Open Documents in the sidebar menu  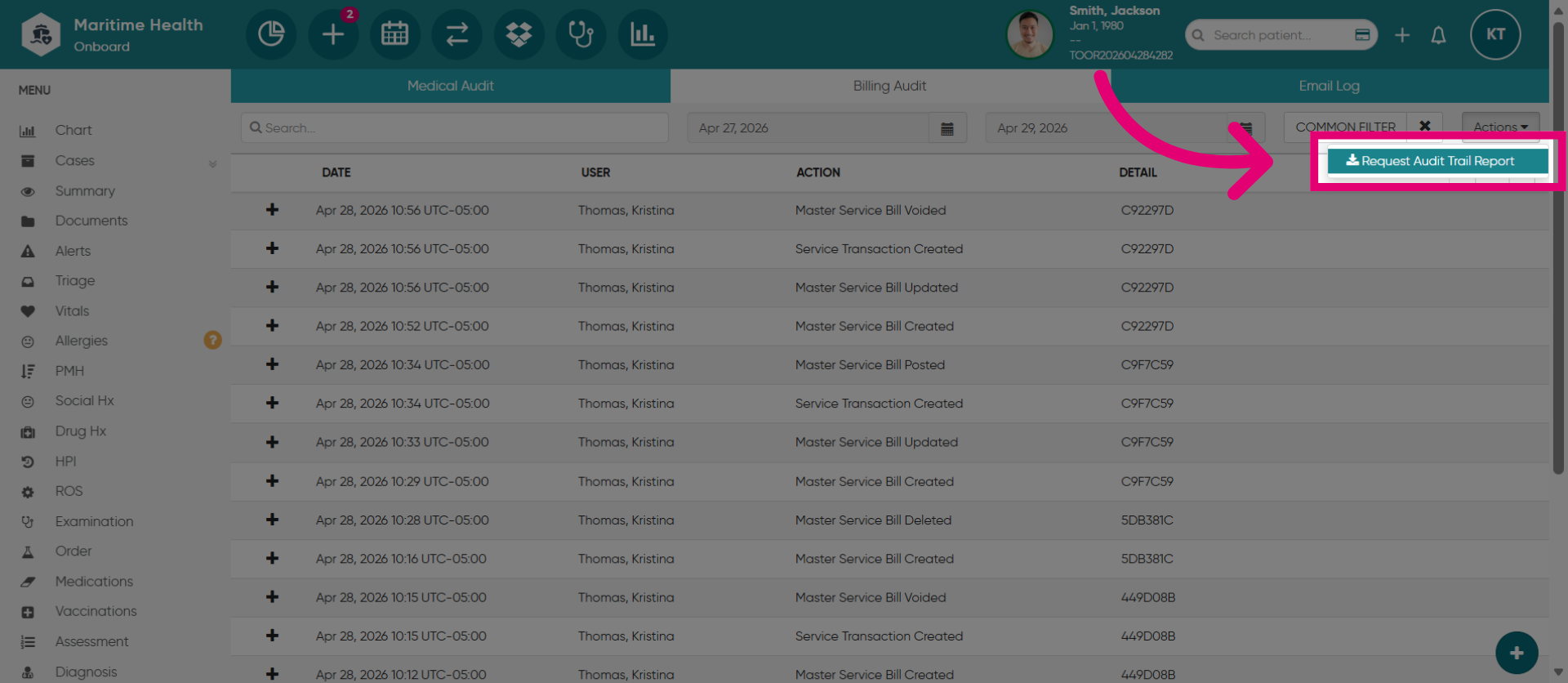tap(91, 221)
